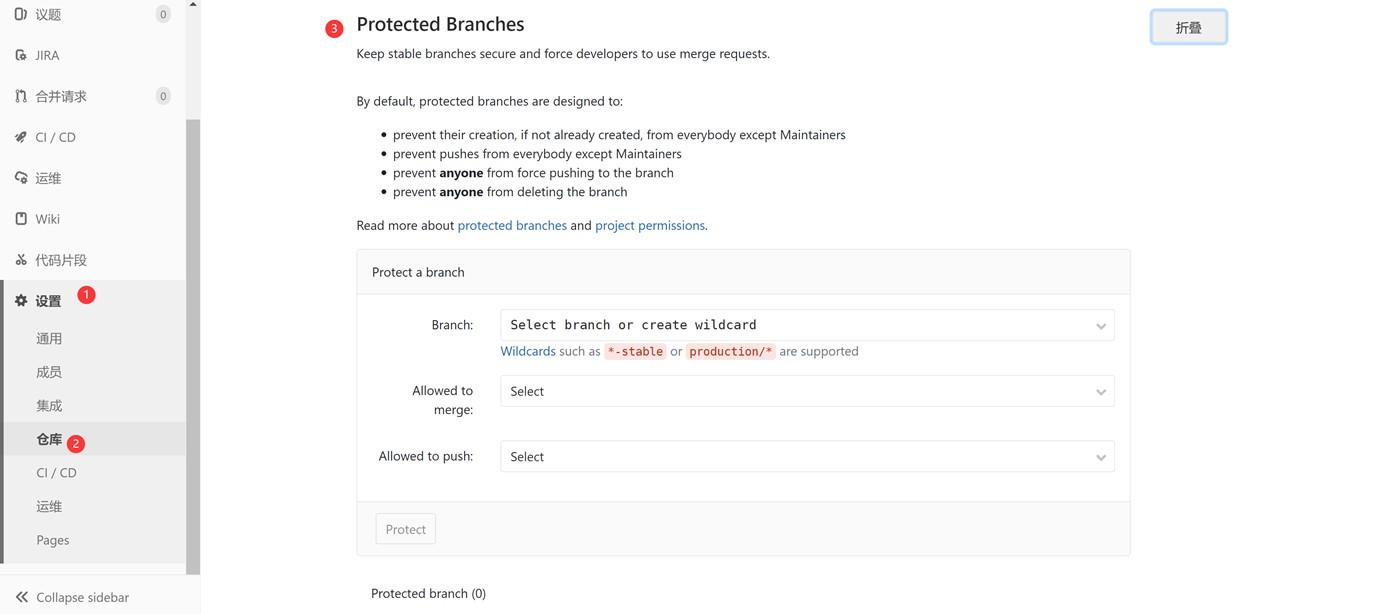Expand the Allowed to push dropdown
Viewport: 1384px width, 614px height.
[807, 457]
